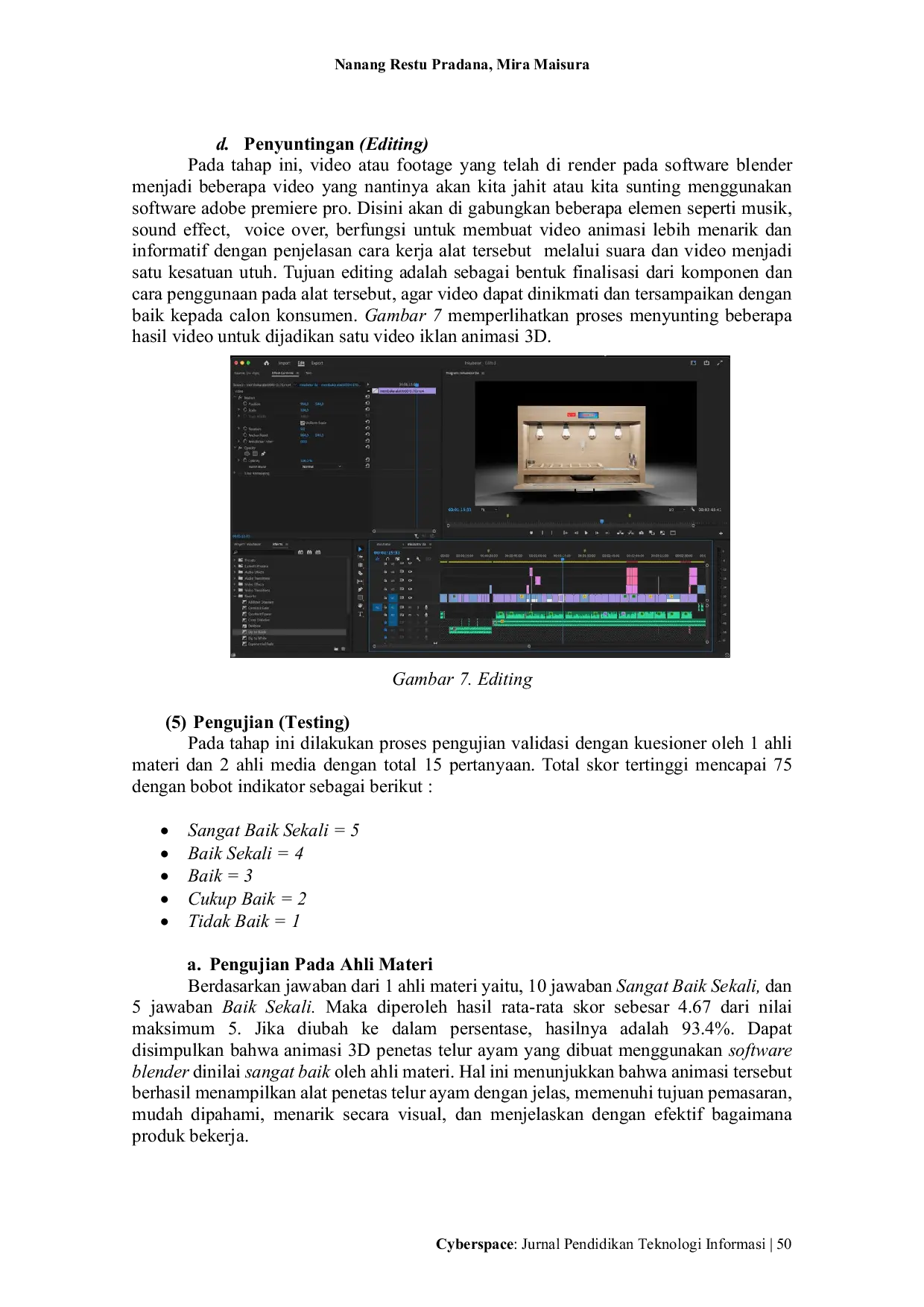Collapse the Opacity effect section

click(235, 448)
